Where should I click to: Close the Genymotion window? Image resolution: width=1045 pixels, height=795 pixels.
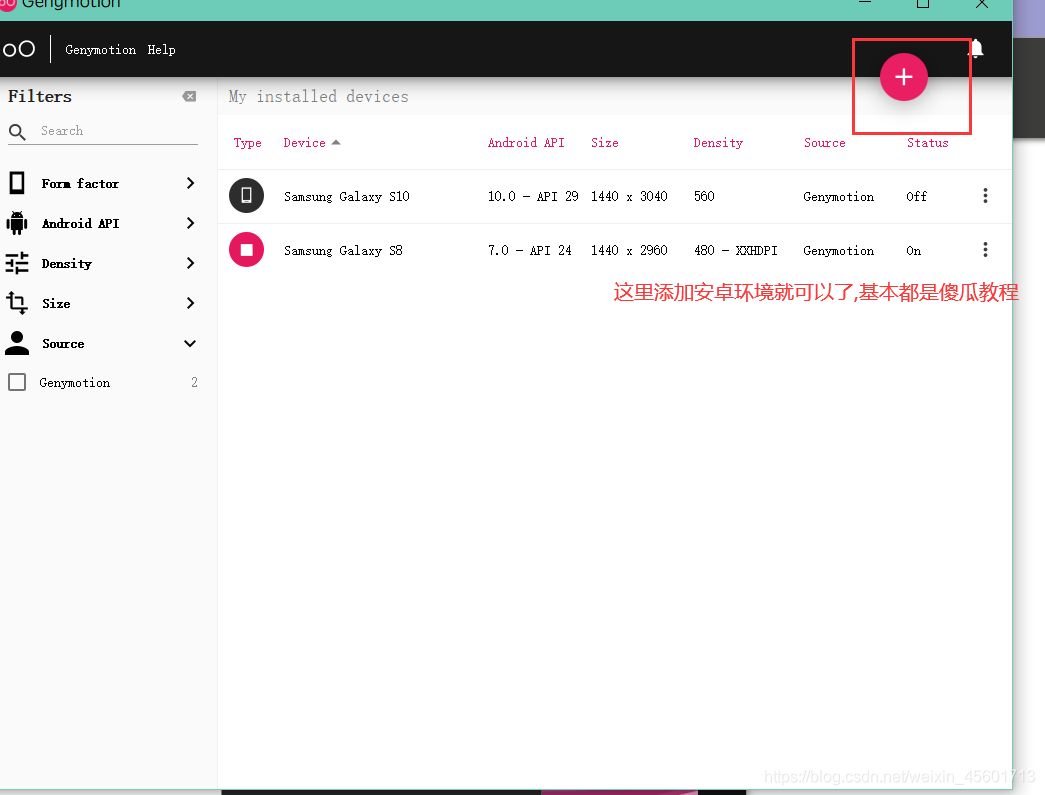pos(982,3)
